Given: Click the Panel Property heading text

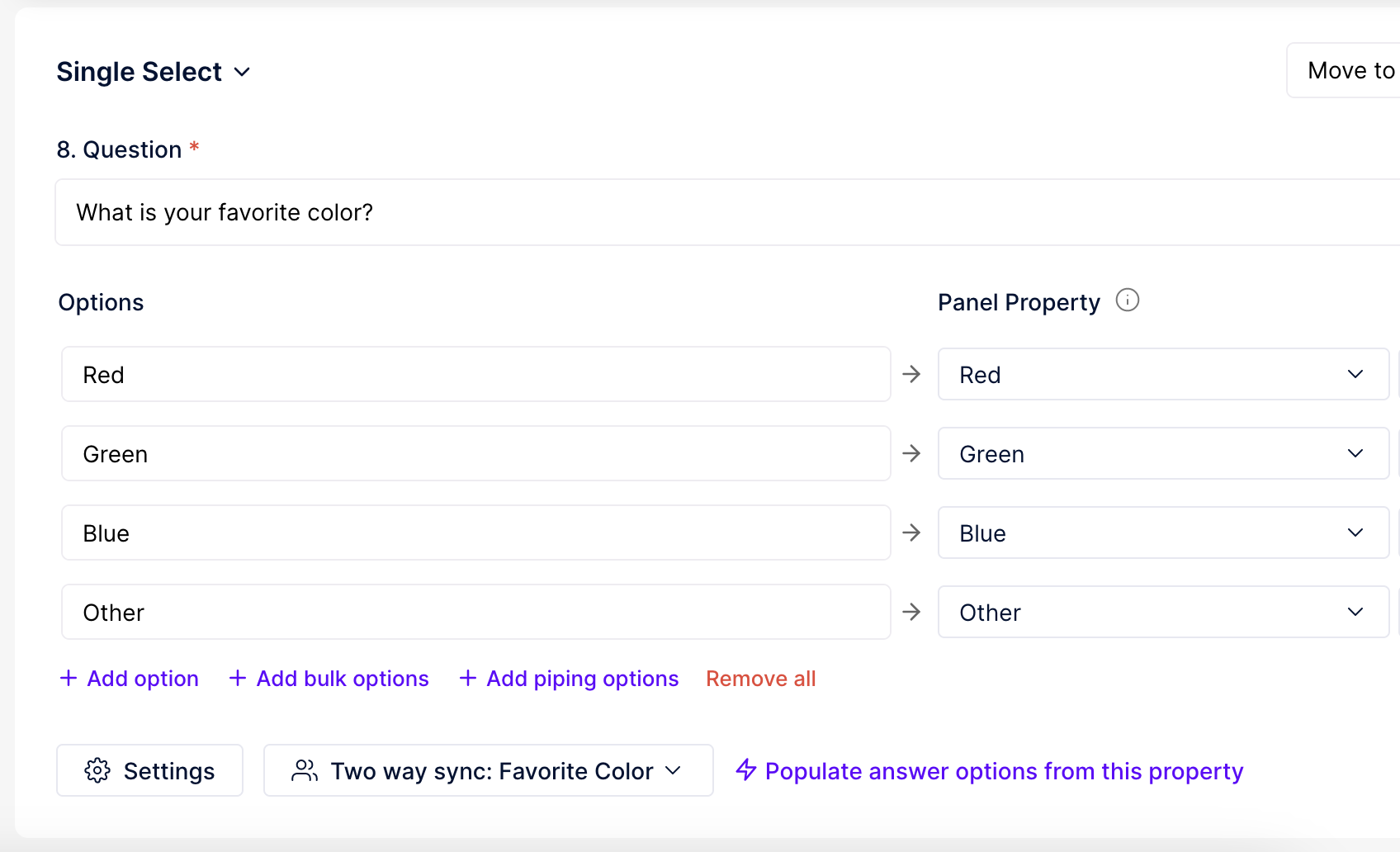Looking at the screenshot, I should 1019,302.
